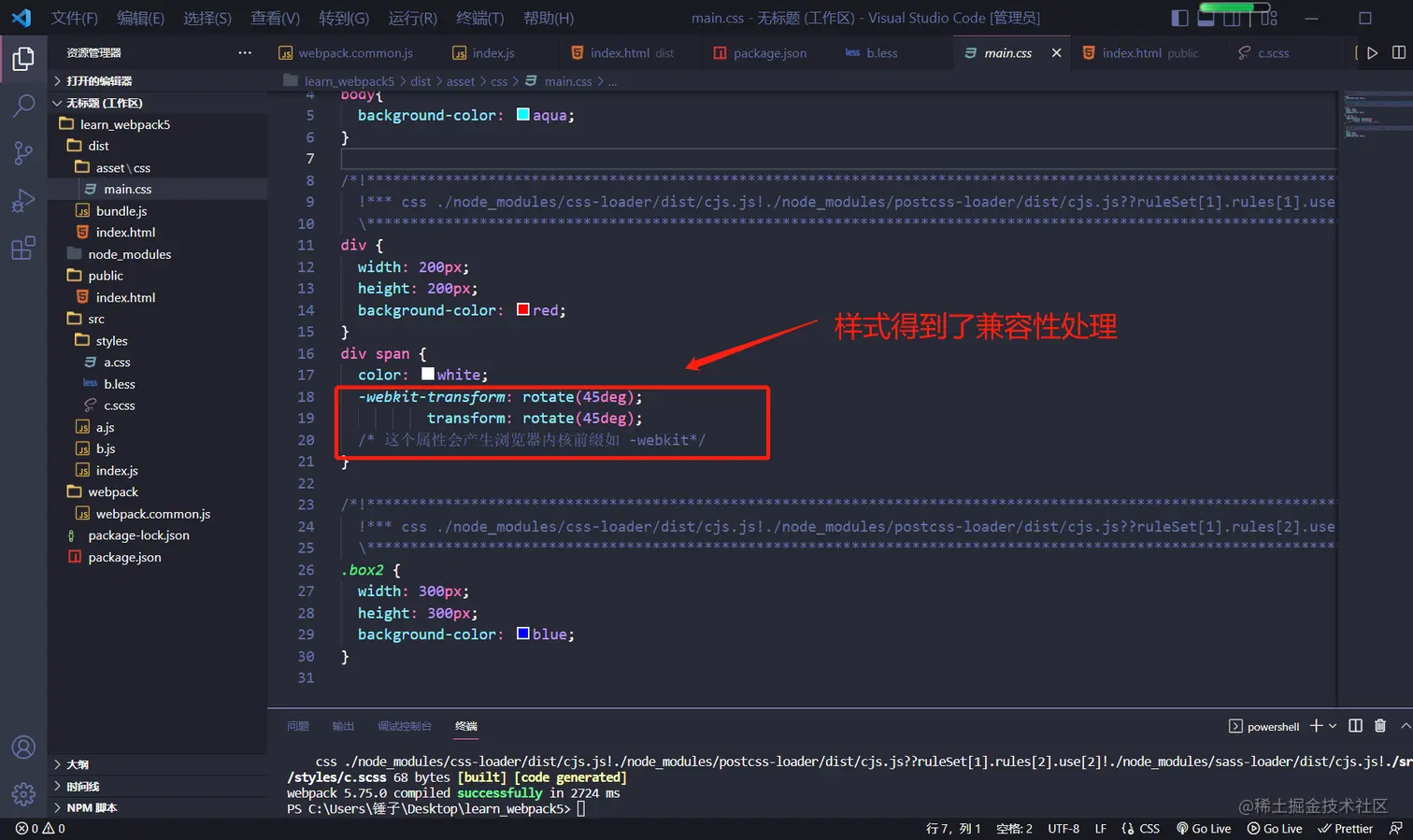The height and width of the screenshot is (840, 1413).
Task: Click the blue color swatch
Action: pos(523,634)
